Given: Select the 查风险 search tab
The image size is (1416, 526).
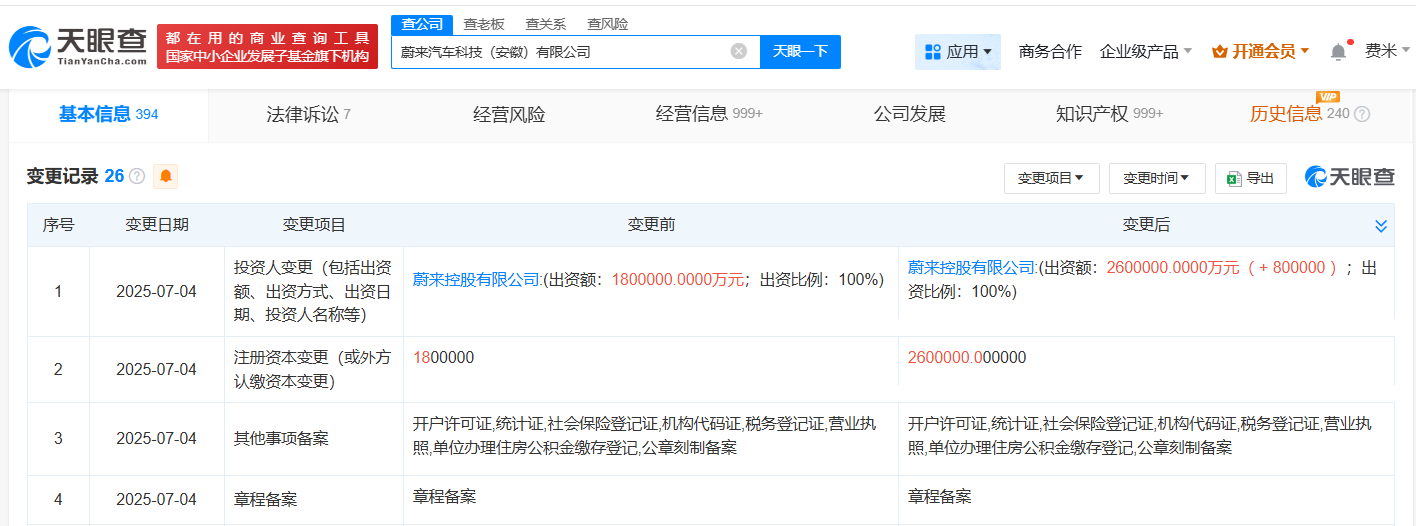Looking at the screenshot, I should [608, 24].
